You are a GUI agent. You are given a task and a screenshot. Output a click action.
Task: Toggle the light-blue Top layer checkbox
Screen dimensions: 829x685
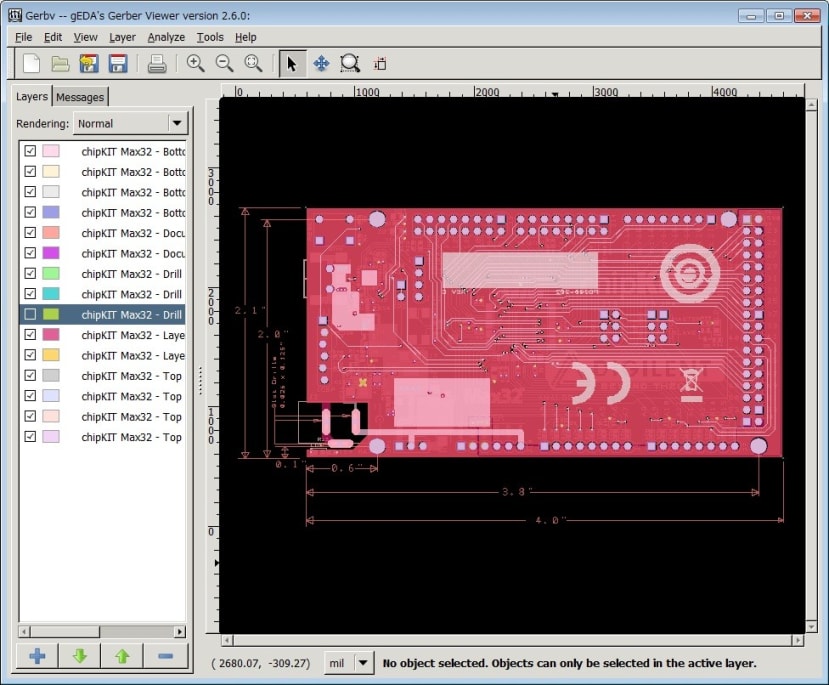pyautogui.click(x=30, y=395)
